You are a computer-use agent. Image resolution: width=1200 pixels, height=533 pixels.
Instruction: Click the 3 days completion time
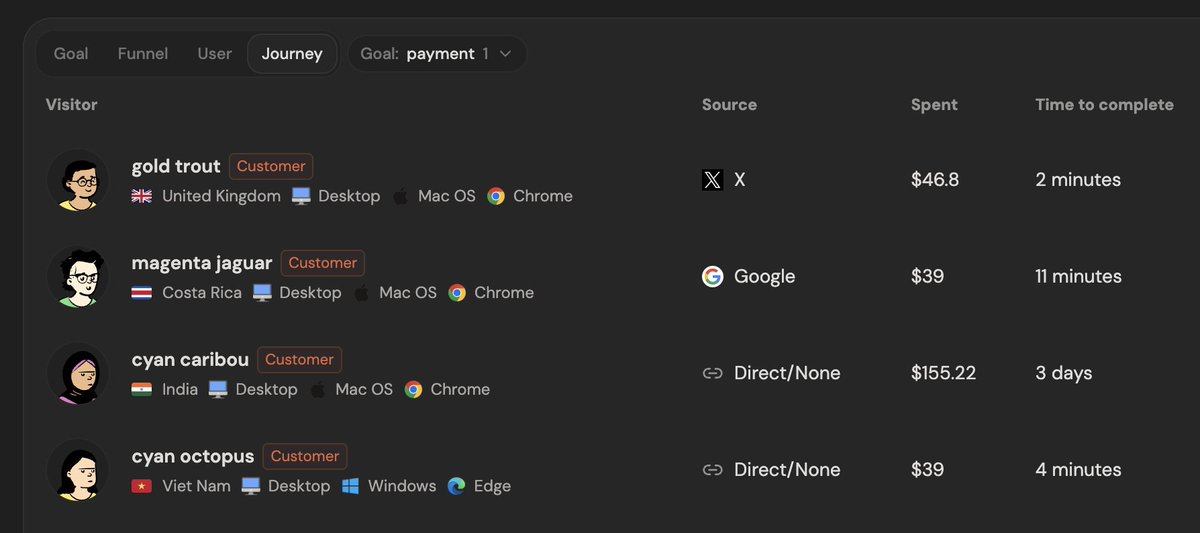(1063, 373)
